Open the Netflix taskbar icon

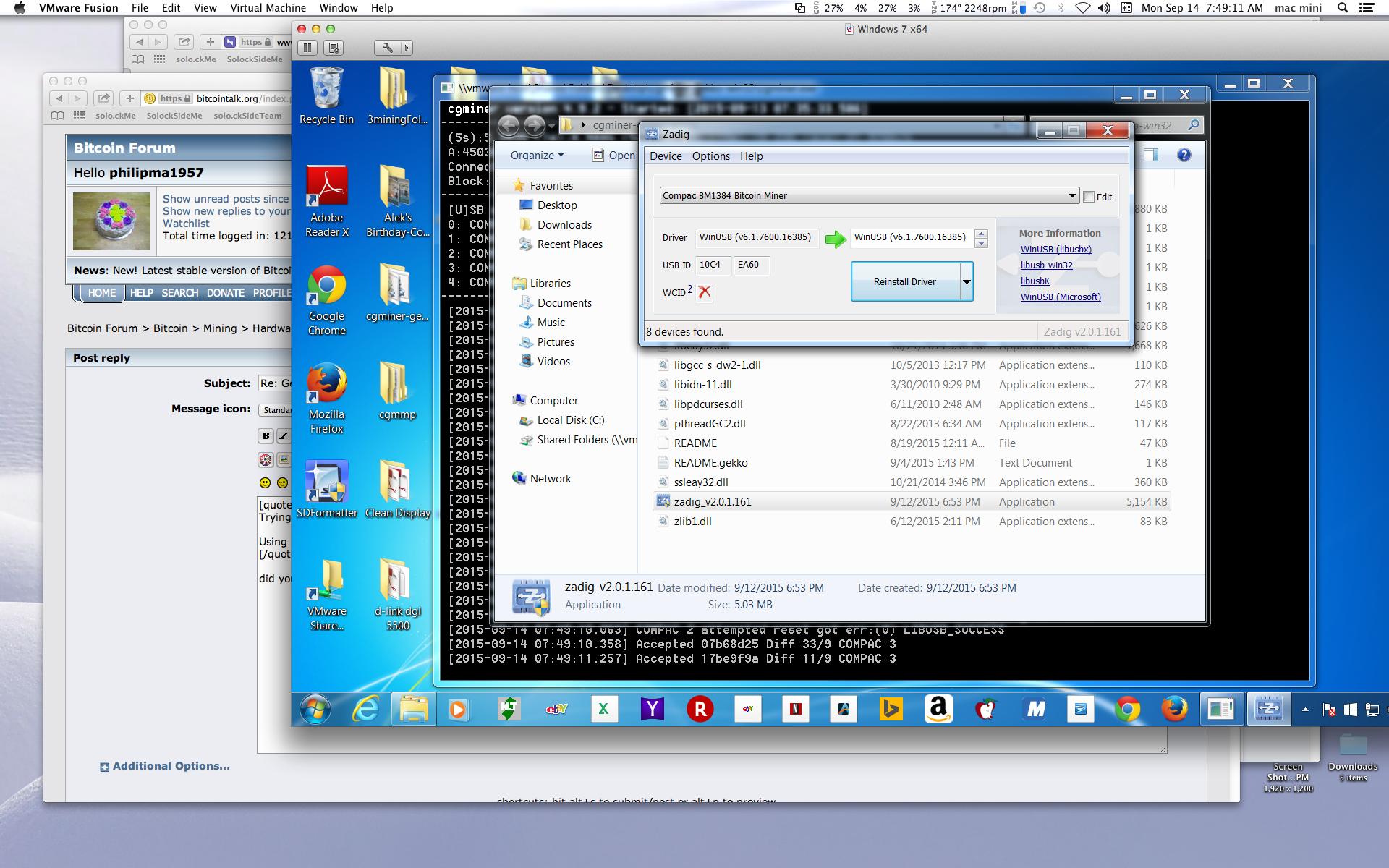795,710
